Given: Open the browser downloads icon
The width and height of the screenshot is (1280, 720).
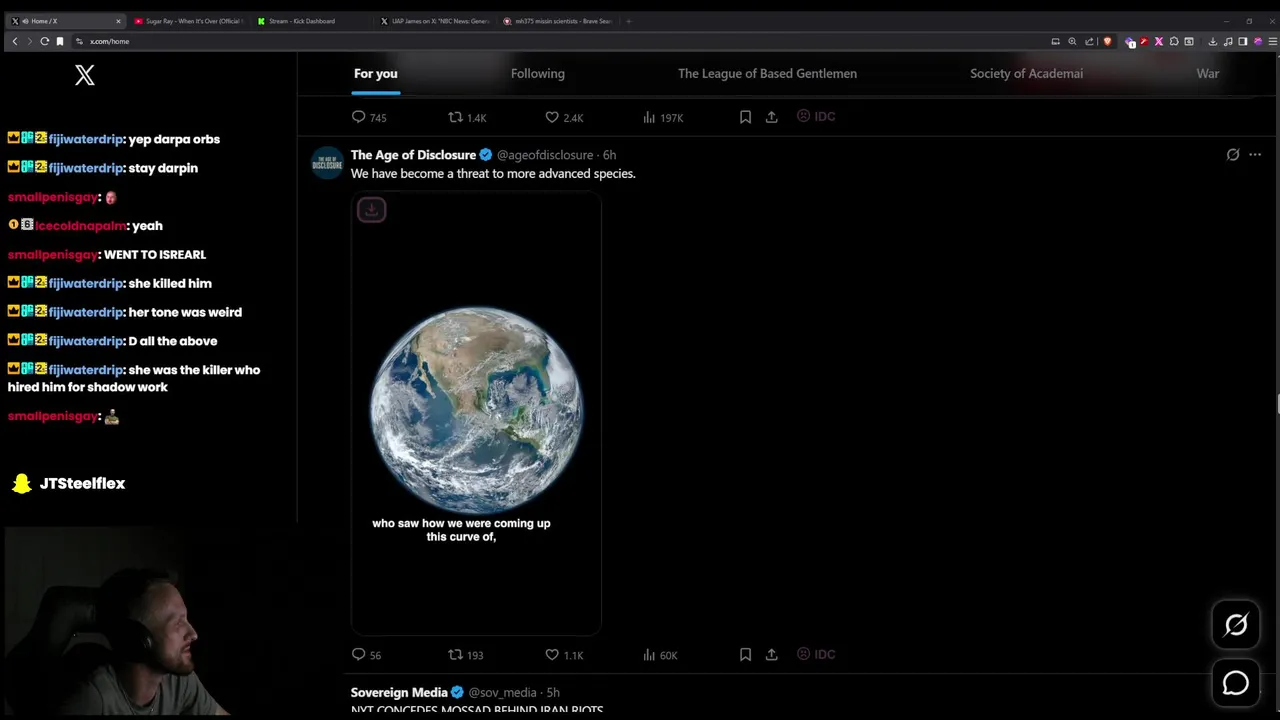Looking at the screenshot, I should coord(1213,41).
